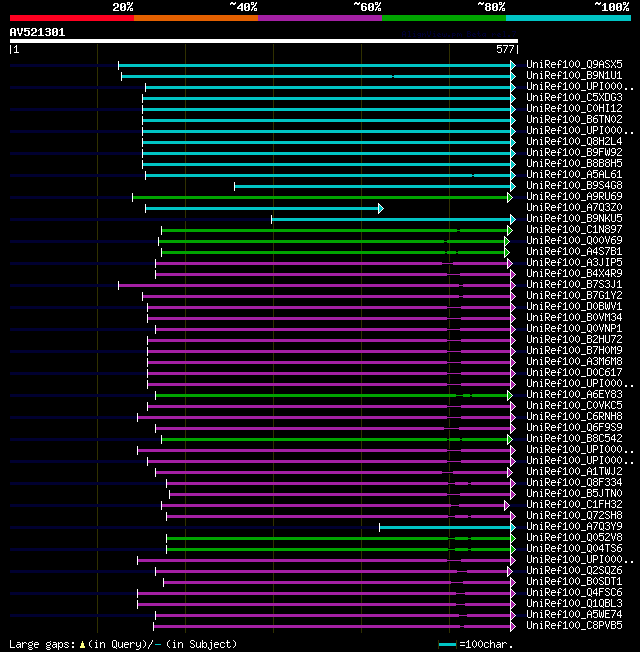
Task: Click the UniRef100_A5WE74 label
Action: (574, 615)
